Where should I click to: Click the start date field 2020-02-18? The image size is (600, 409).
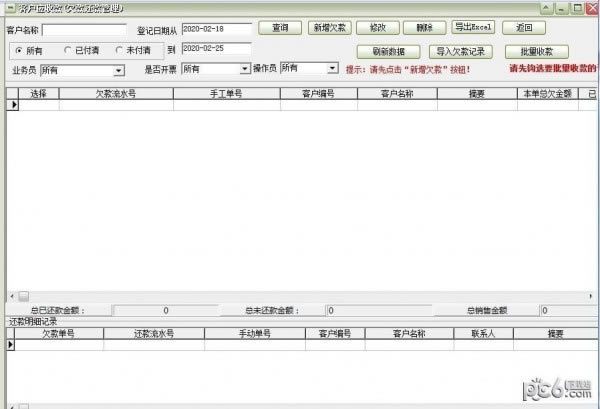(216, 28)
